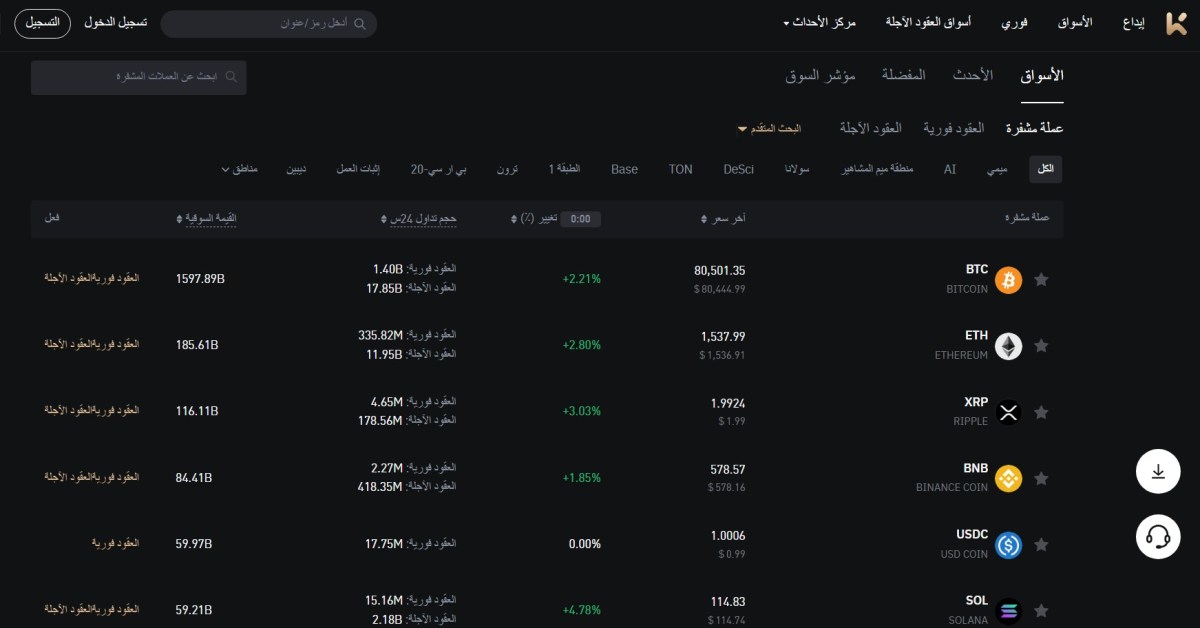The image size is (1200, 628).
Task: Select the عملة مشفرة sub-tab
Action: 1034,128
